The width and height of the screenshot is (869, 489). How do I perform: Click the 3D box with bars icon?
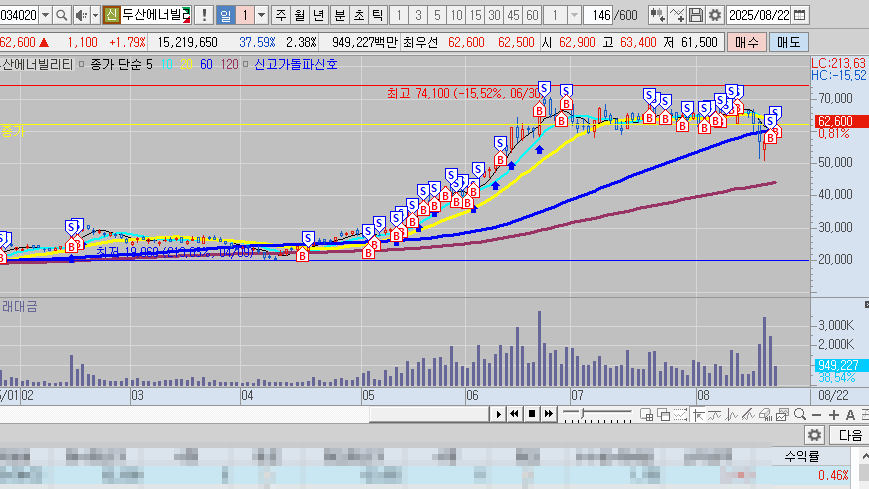(765, 415)
